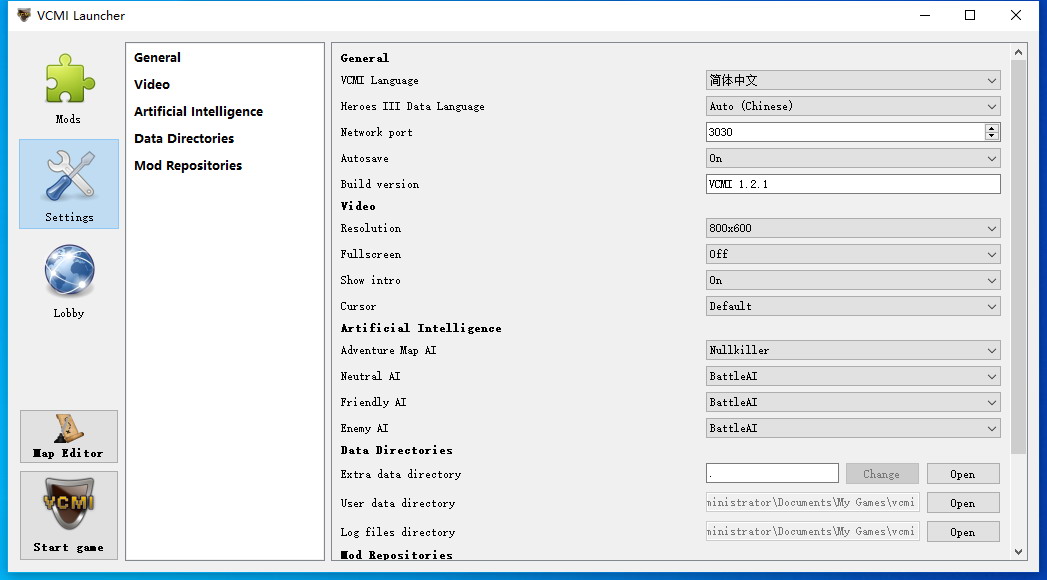Open the Lobby globe icon
Image resolution: width=1047 pixels, height=580 pixels.
(69, 270)
